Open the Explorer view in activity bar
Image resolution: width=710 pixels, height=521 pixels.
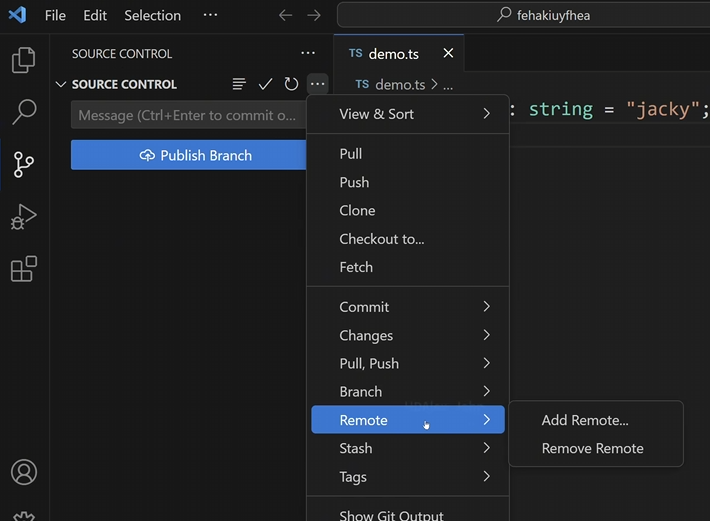(24, 60)
